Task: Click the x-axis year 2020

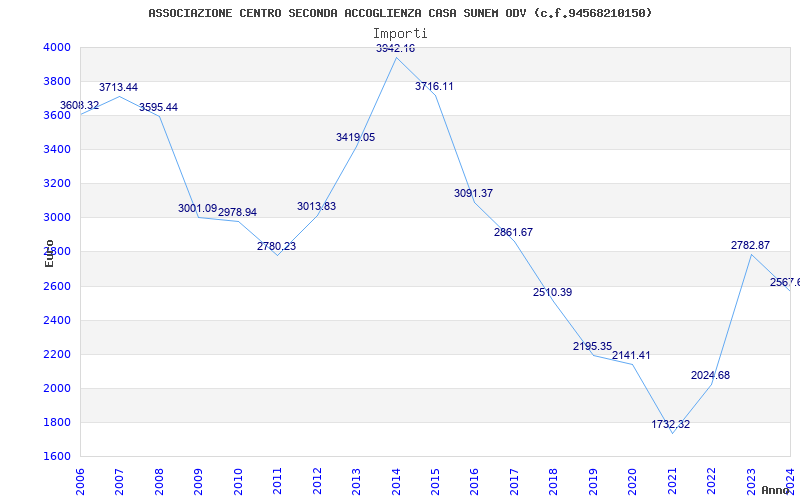Action: coord(633,482)
